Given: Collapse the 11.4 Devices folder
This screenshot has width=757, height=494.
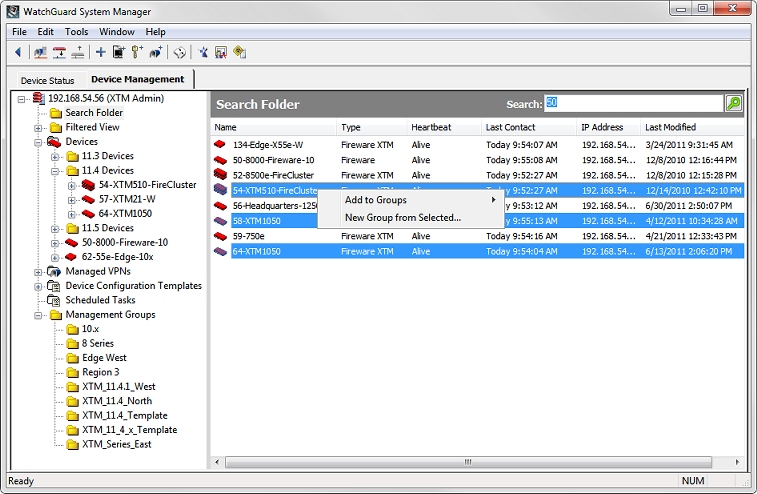Looking at the screenshot, I should pyautogui.click(x=54, y=171).
